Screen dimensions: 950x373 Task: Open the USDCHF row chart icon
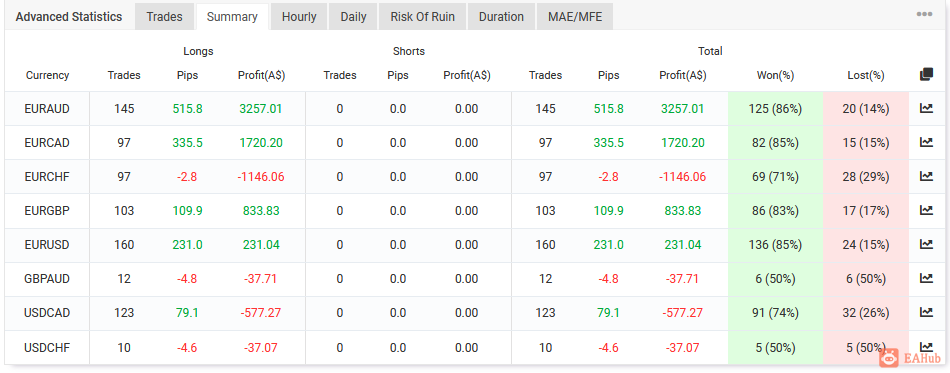coord(926,347)
